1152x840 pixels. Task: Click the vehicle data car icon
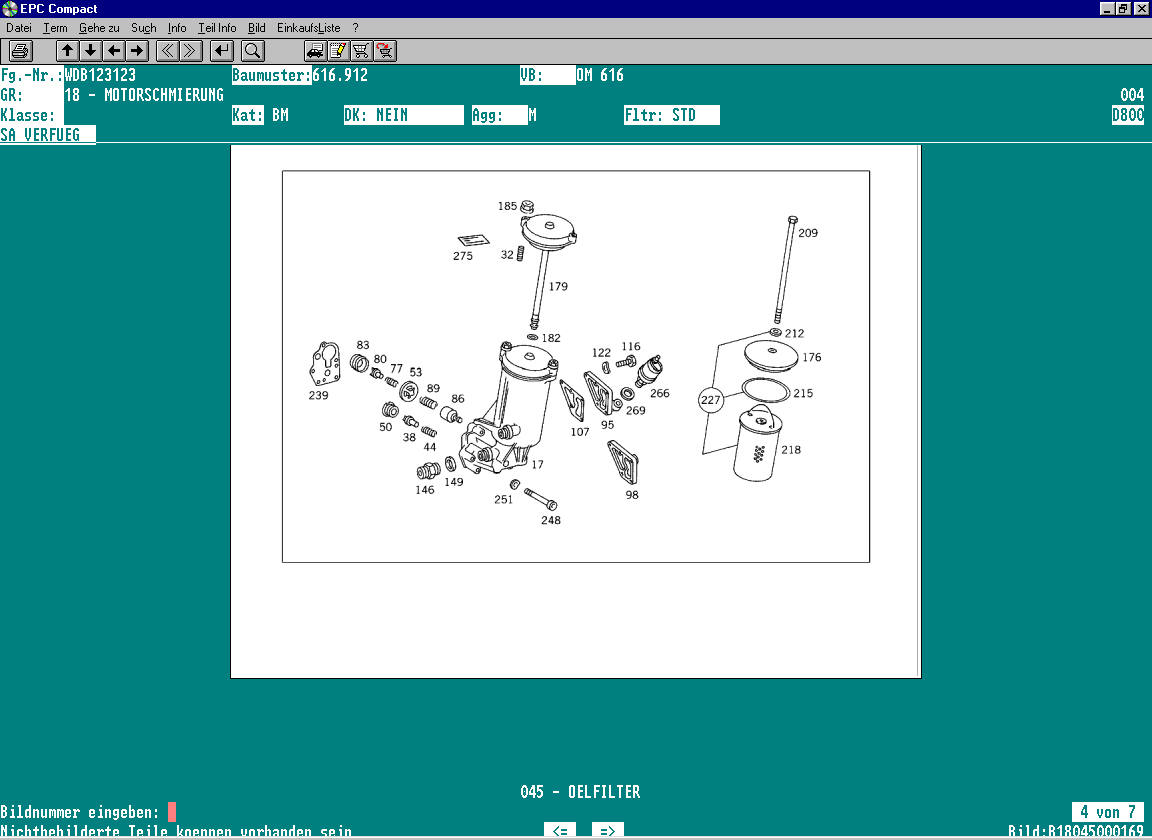[315, 50]
